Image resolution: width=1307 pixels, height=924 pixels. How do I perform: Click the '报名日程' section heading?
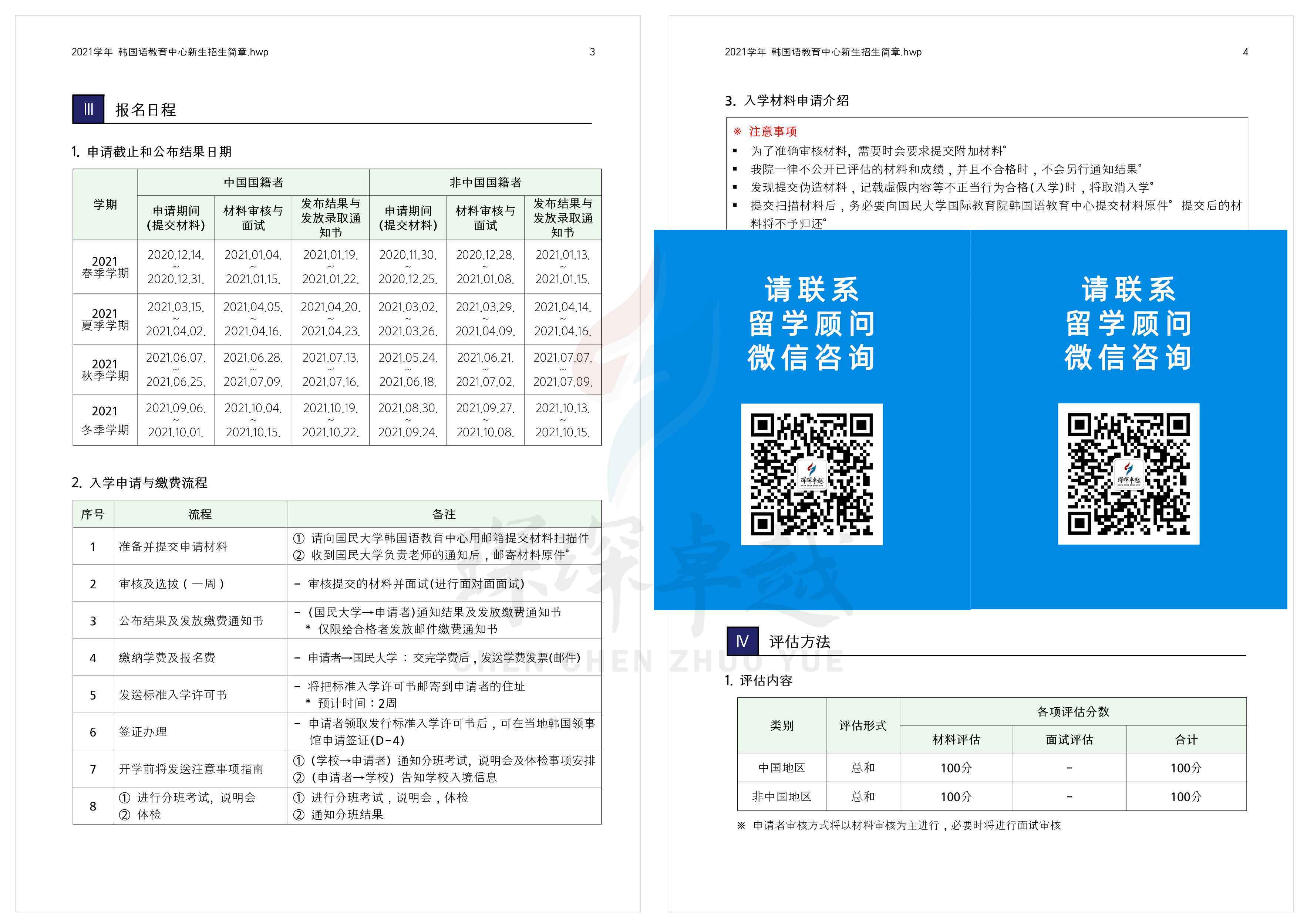click(x=146, y=110)
